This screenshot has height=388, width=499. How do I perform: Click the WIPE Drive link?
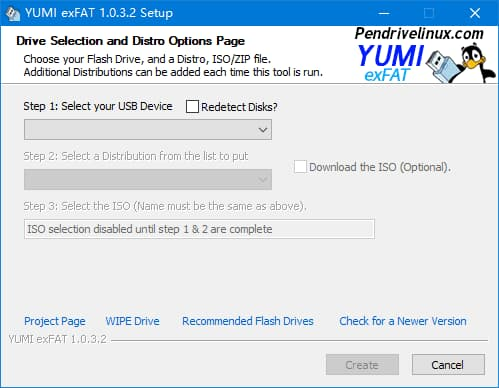coord(132,321)
